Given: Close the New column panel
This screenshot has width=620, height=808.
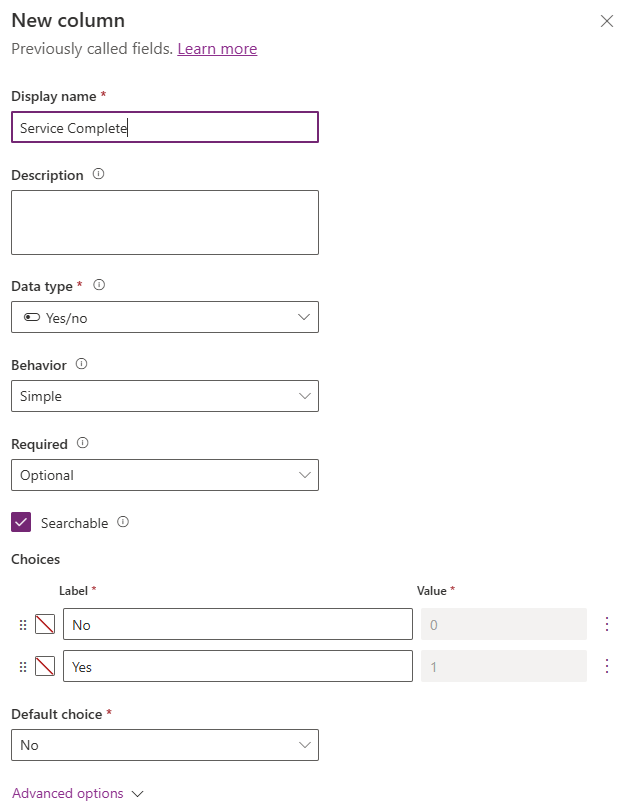Looking at the screenshot, I should point(606,20).
